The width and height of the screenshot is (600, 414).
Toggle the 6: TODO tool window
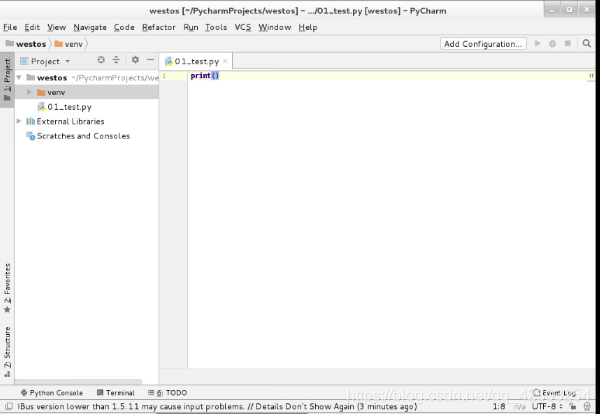pyautogui.click(x=167, y=393)
